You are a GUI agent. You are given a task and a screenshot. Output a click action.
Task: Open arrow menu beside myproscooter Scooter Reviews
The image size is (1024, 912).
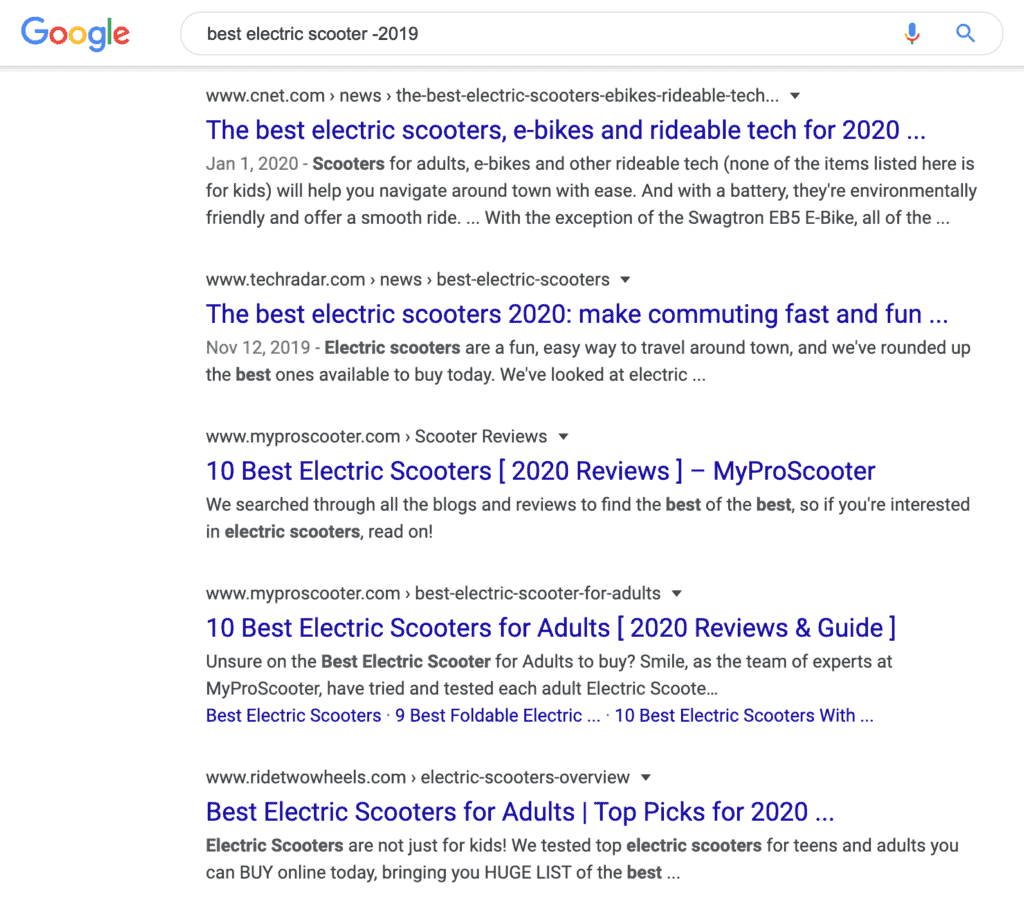point(564,436)
